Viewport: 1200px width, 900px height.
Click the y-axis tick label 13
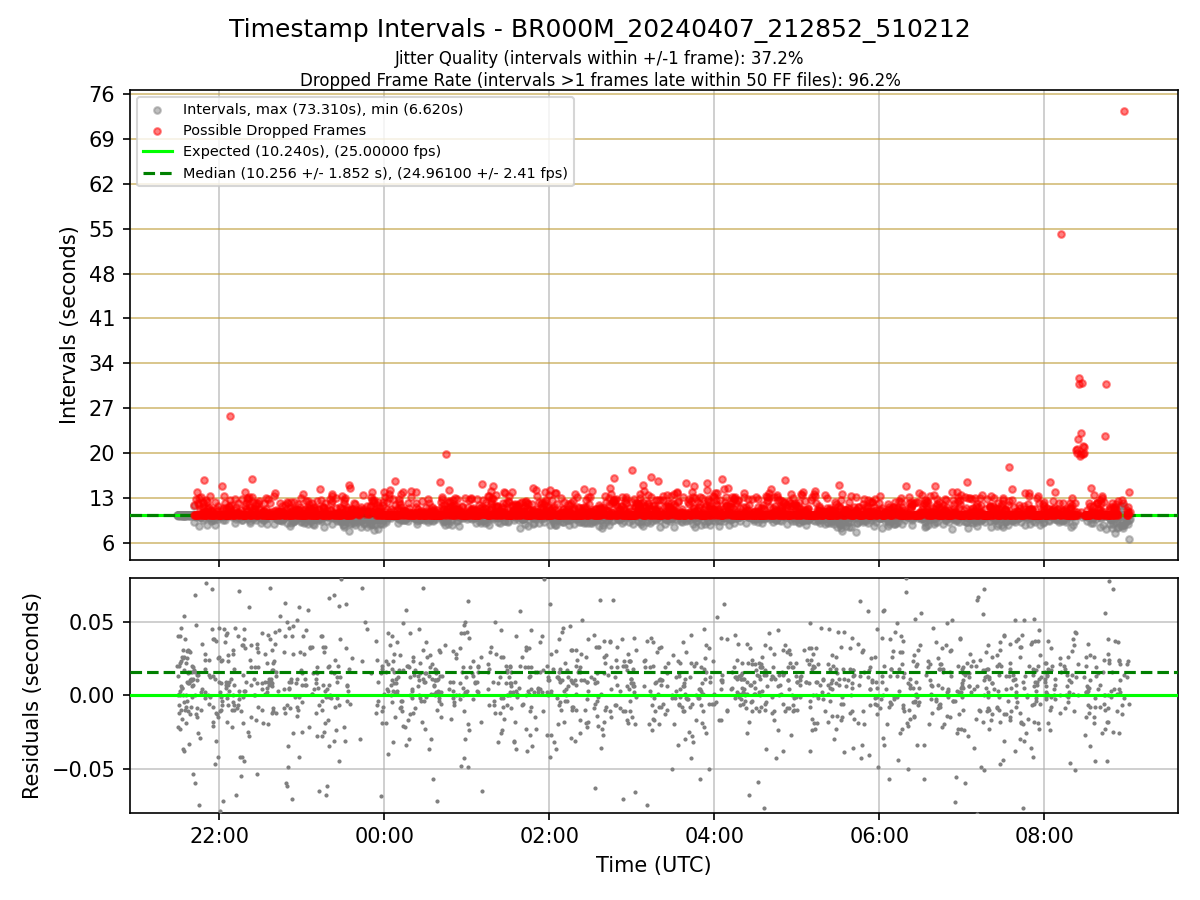[x=100, y=498]
